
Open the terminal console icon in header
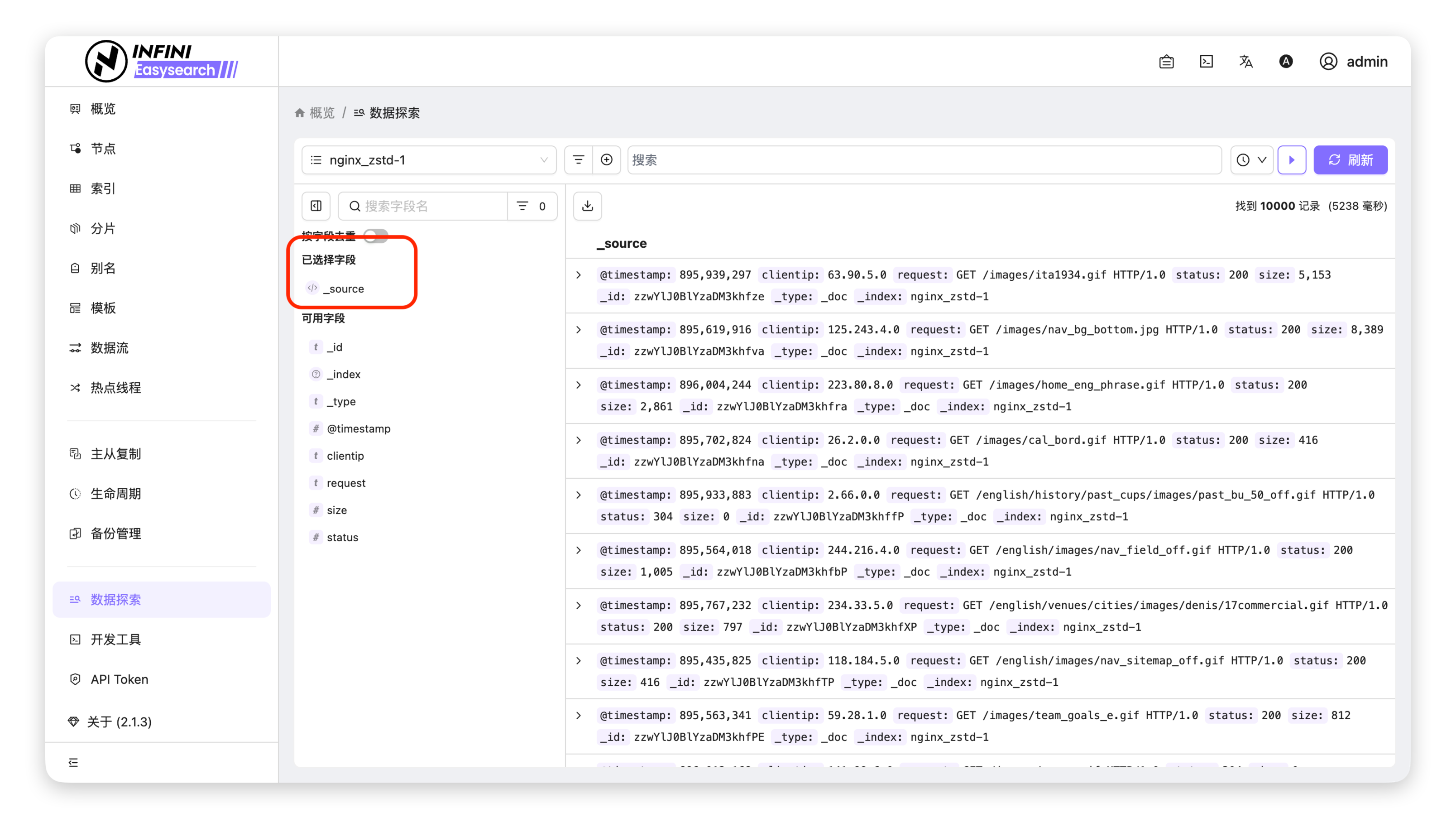click(1206, 62)
